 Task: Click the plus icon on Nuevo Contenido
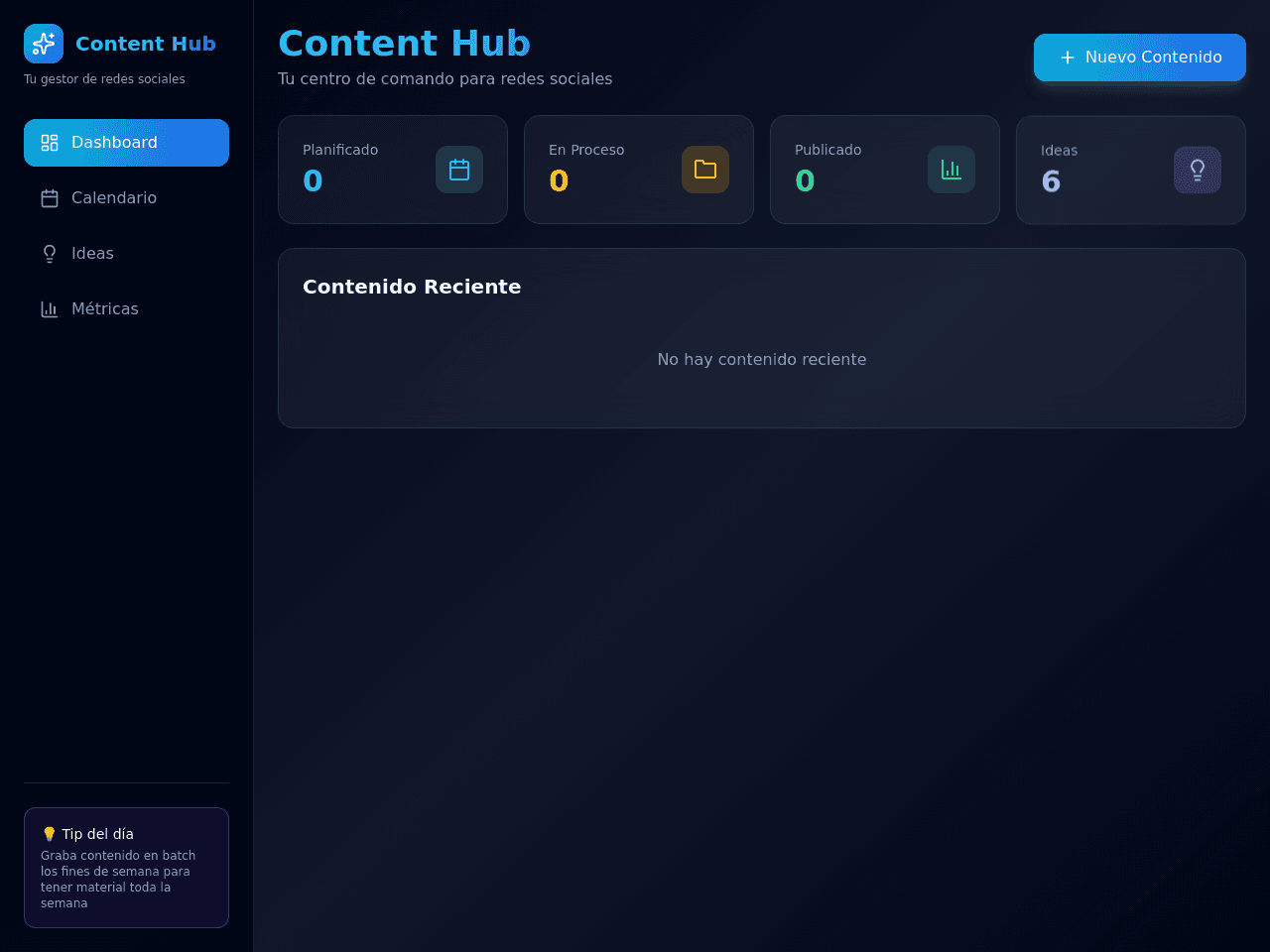1068,58
